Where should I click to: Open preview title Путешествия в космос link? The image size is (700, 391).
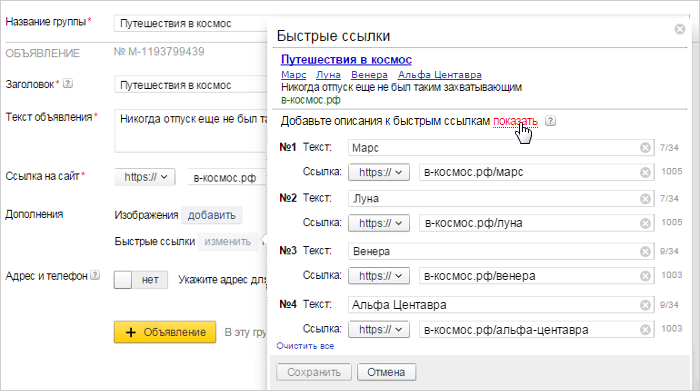click(x=346, y=59)
